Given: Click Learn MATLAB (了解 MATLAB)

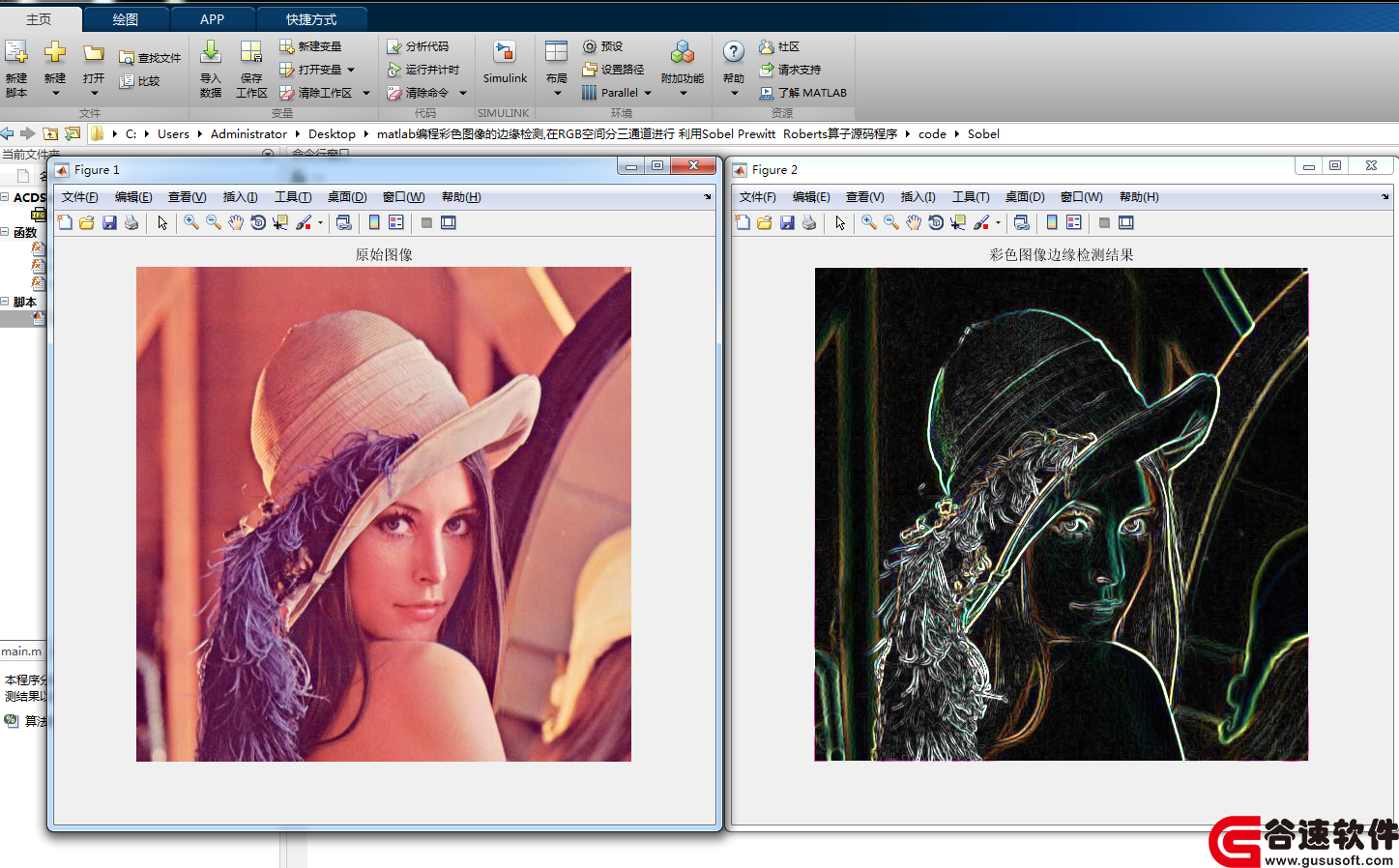Looking at the screenshot, I should [802, 93].
